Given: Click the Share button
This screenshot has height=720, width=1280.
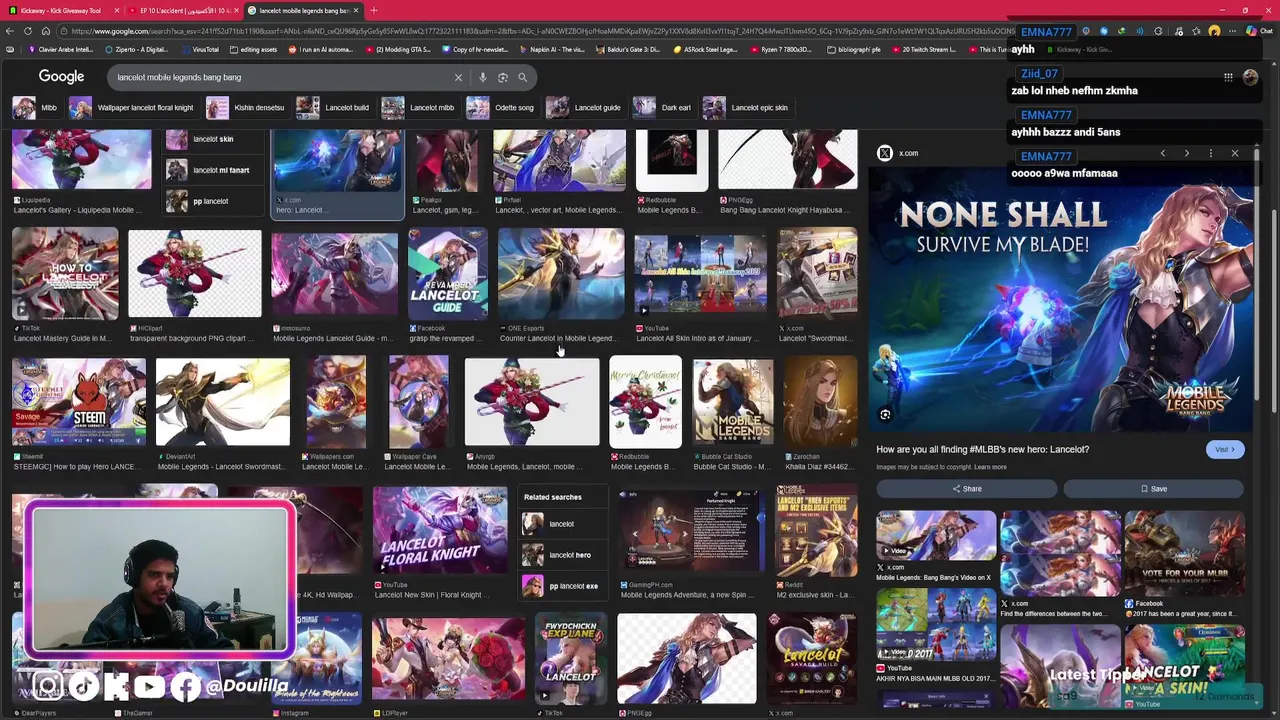Looking at the screenshot, I should point(966,489).
